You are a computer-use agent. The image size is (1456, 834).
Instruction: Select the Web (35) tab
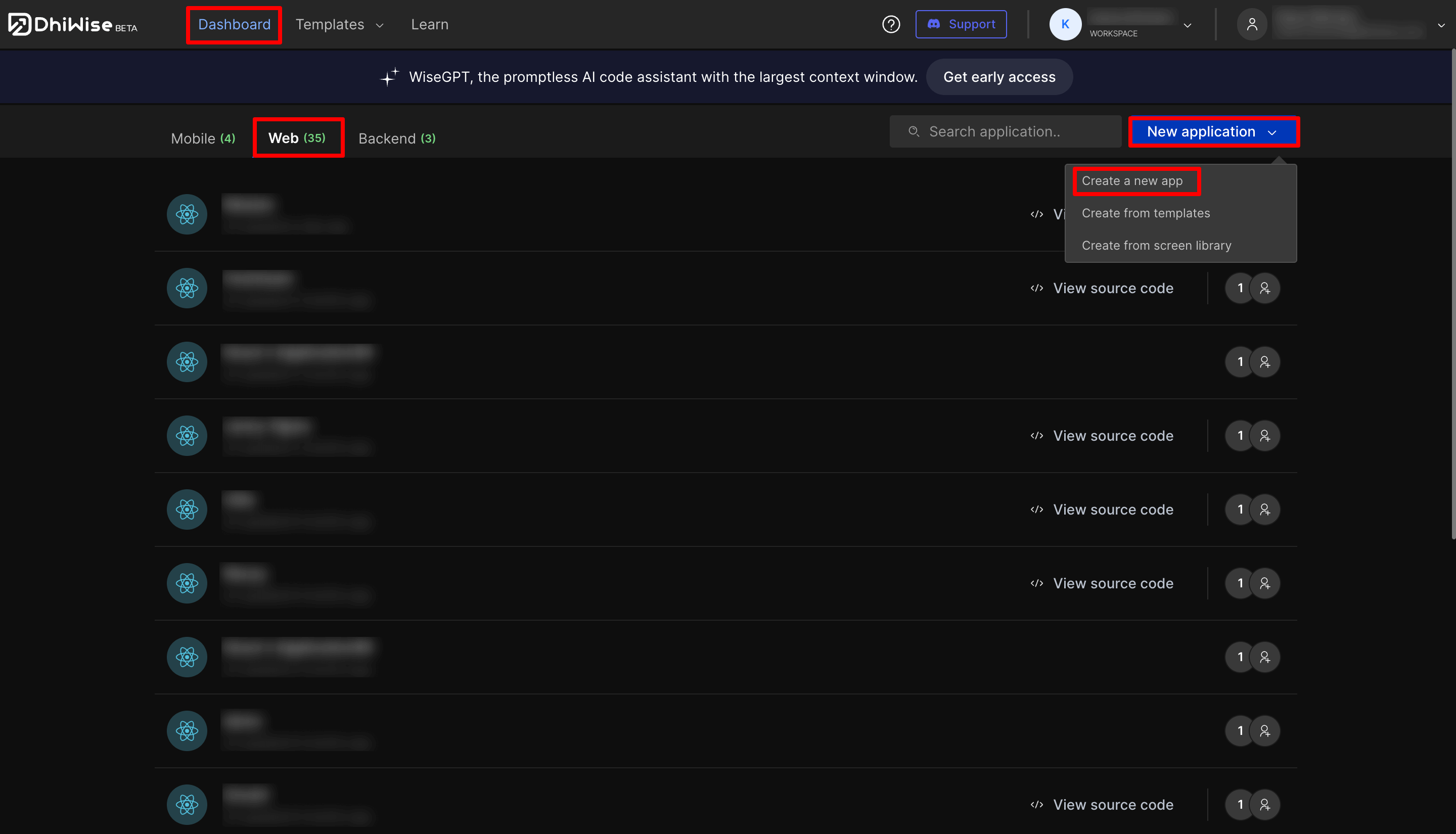[x=297, y=138]
